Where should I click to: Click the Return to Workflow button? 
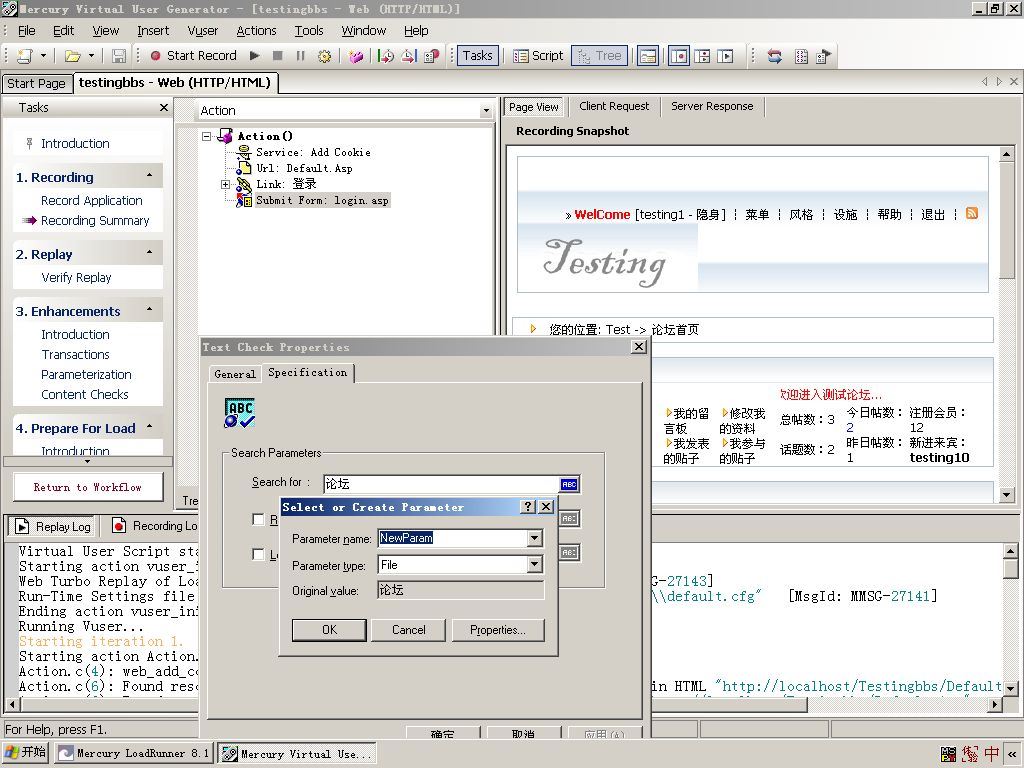(x=88, y=487)
